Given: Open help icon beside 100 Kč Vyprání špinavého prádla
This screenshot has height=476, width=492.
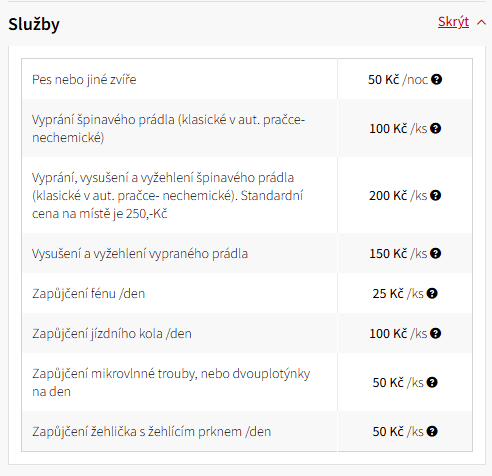Looking at the screenshot, I should [435, 128].
